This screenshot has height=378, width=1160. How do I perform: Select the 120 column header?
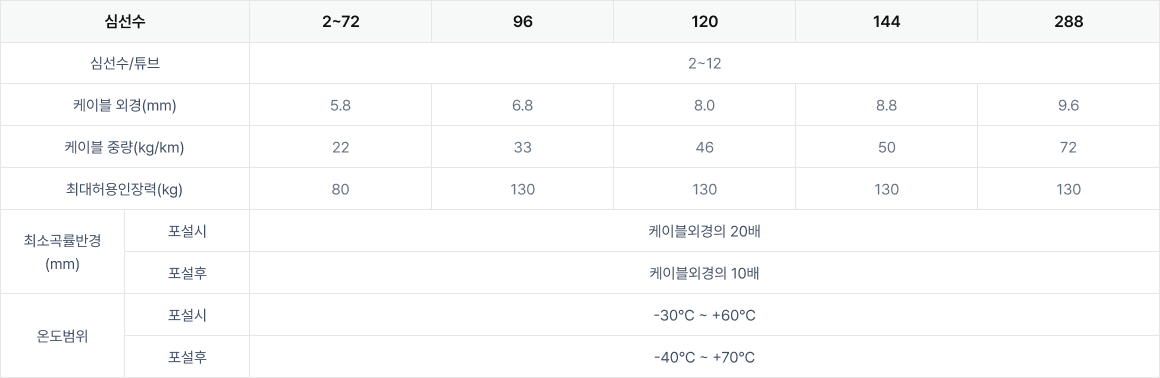704,21
